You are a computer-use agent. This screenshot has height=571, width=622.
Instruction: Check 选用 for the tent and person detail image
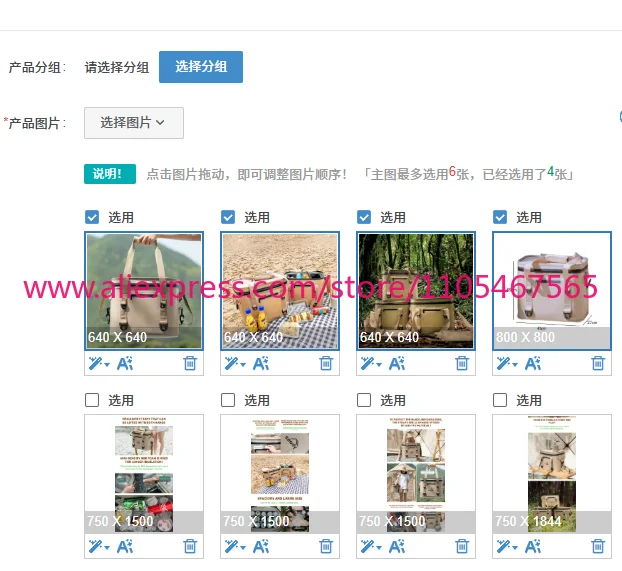pyautogui.click(x=364, y=400)
